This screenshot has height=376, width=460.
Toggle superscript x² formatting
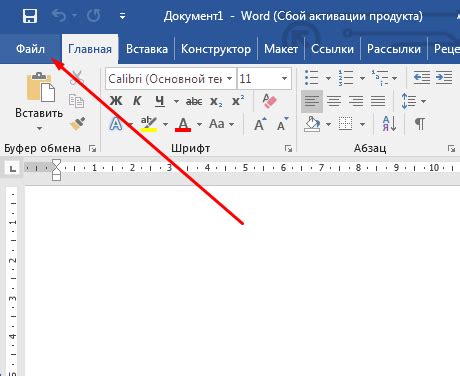coord(238,100)
